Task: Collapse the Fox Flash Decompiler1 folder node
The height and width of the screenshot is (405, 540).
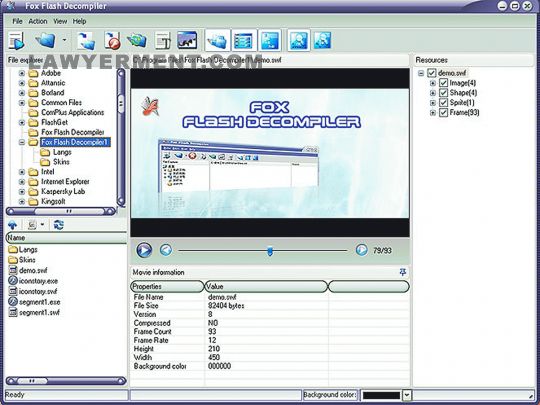Action: [x=22, y=142]
